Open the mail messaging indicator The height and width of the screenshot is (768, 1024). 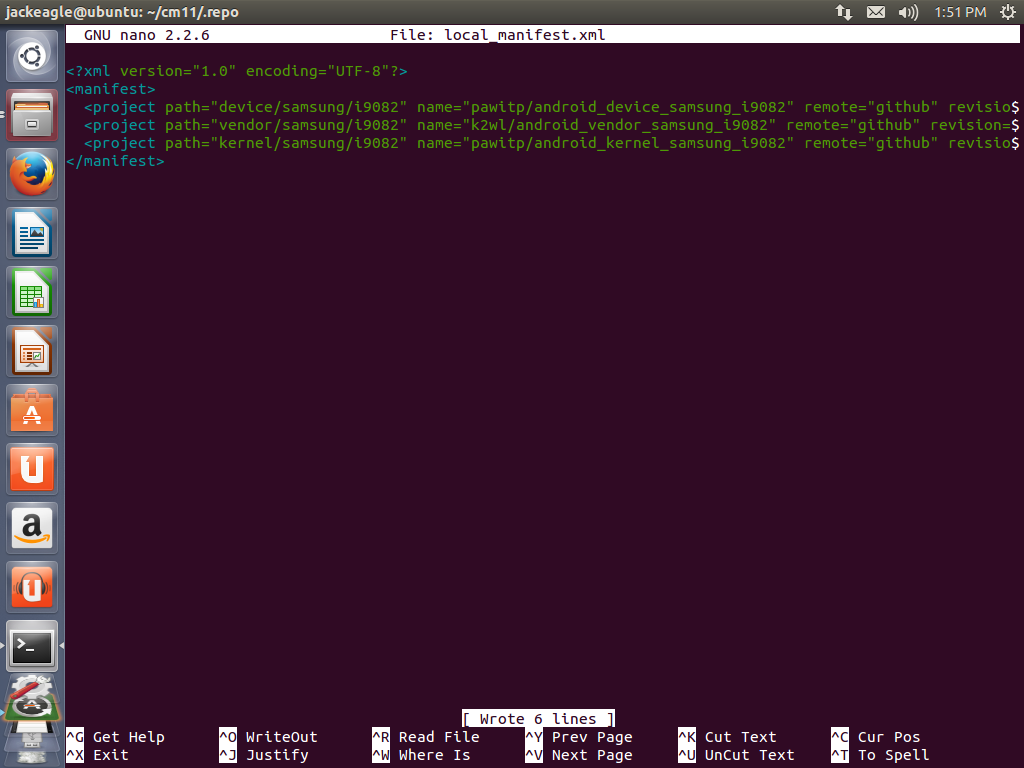click(876, 12)
